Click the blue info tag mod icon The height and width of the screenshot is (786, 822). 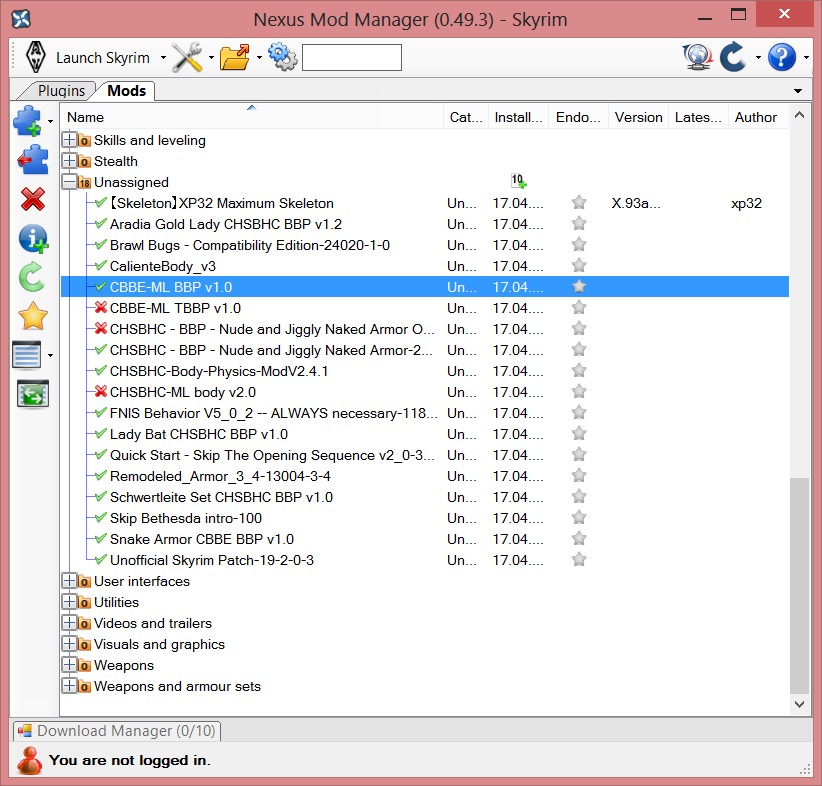click(33, 239)
